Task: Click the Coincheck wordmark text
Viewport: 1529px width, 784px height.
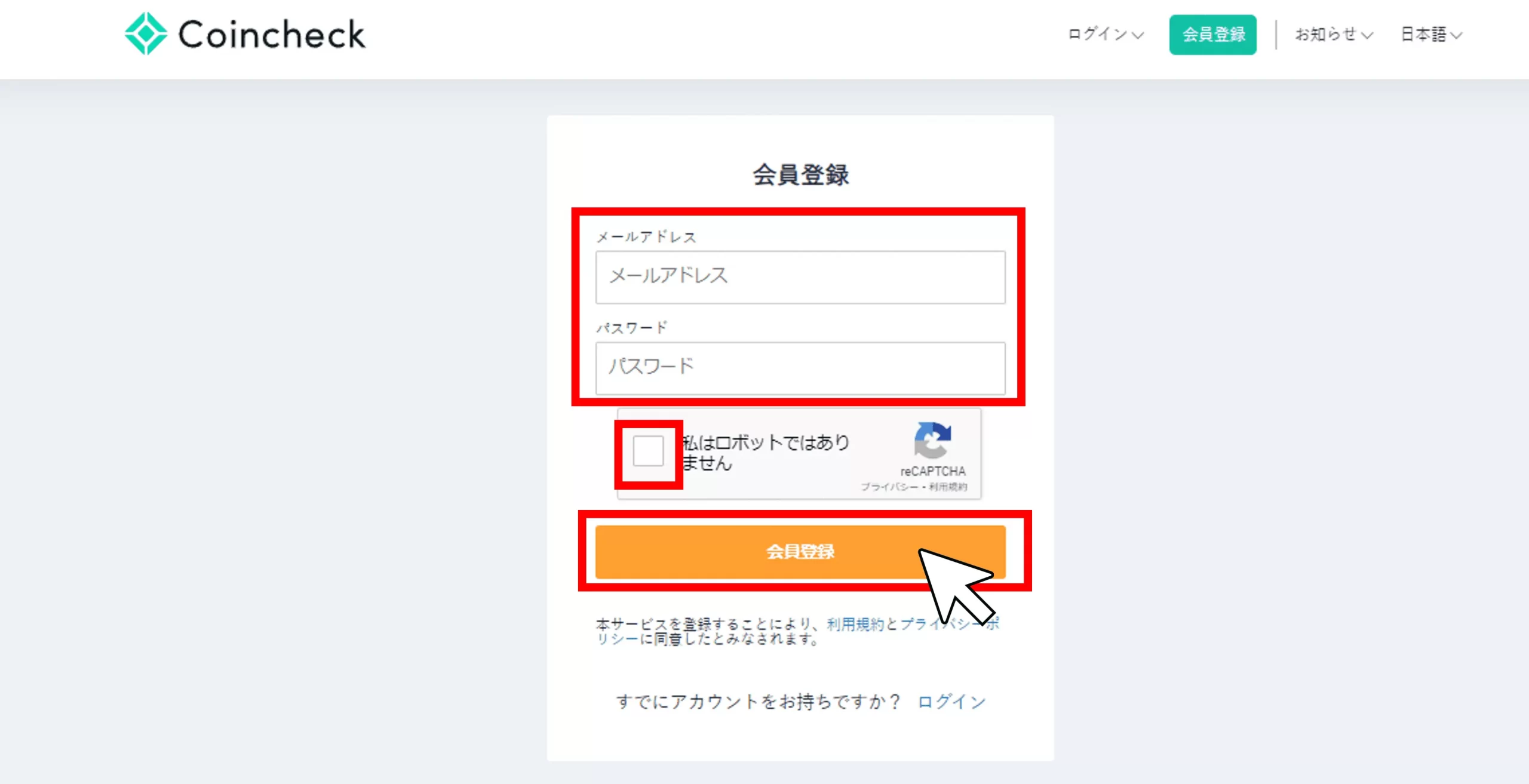Action: tap(272, 35)
